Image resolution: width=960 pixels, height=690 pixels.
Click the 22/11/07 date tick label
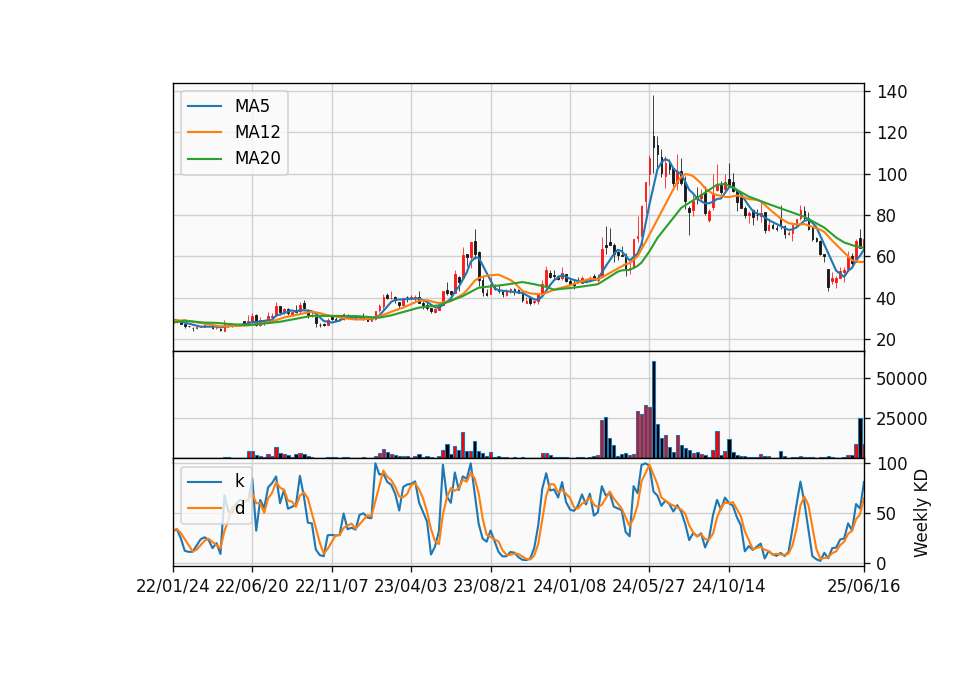click(332, 586)
